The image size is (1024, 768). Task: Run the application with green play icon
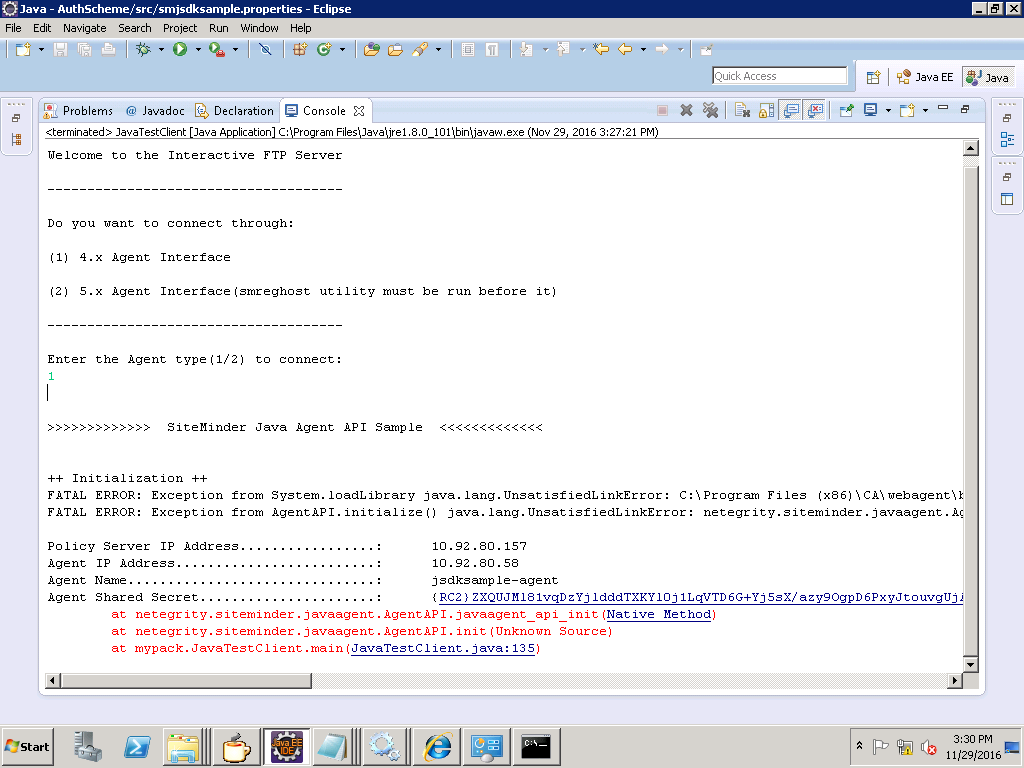(x=180, y=50)
